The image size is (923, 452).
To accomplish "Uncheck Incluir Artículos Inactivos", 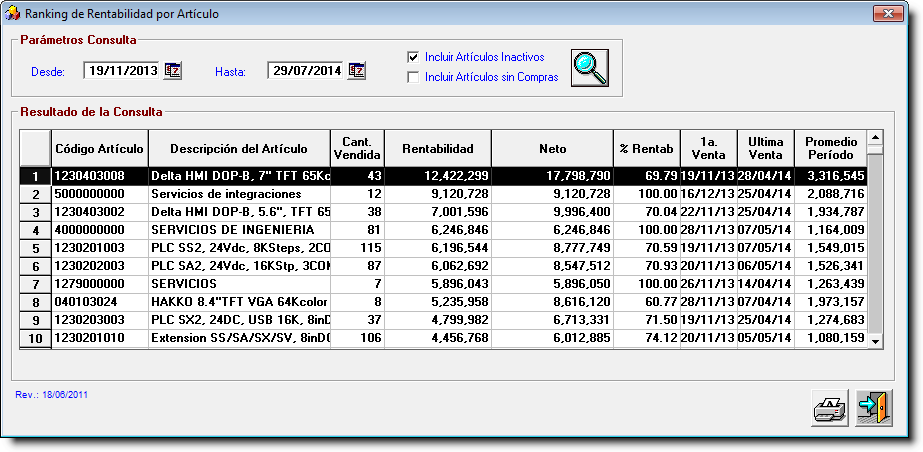I will click(x=413, y=57).
